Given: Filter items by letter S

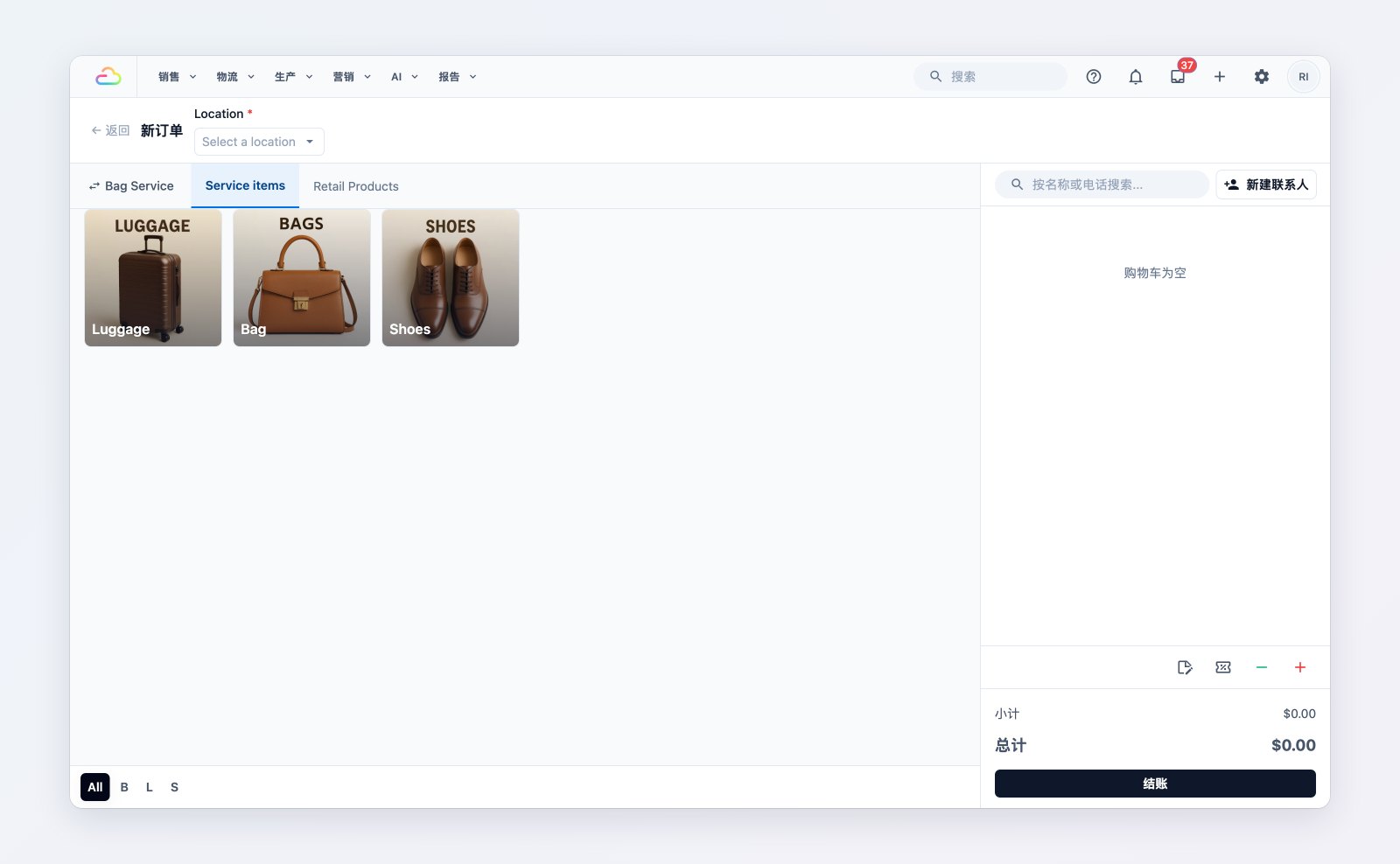Looking at the screenshot, I should pos(174,787).
